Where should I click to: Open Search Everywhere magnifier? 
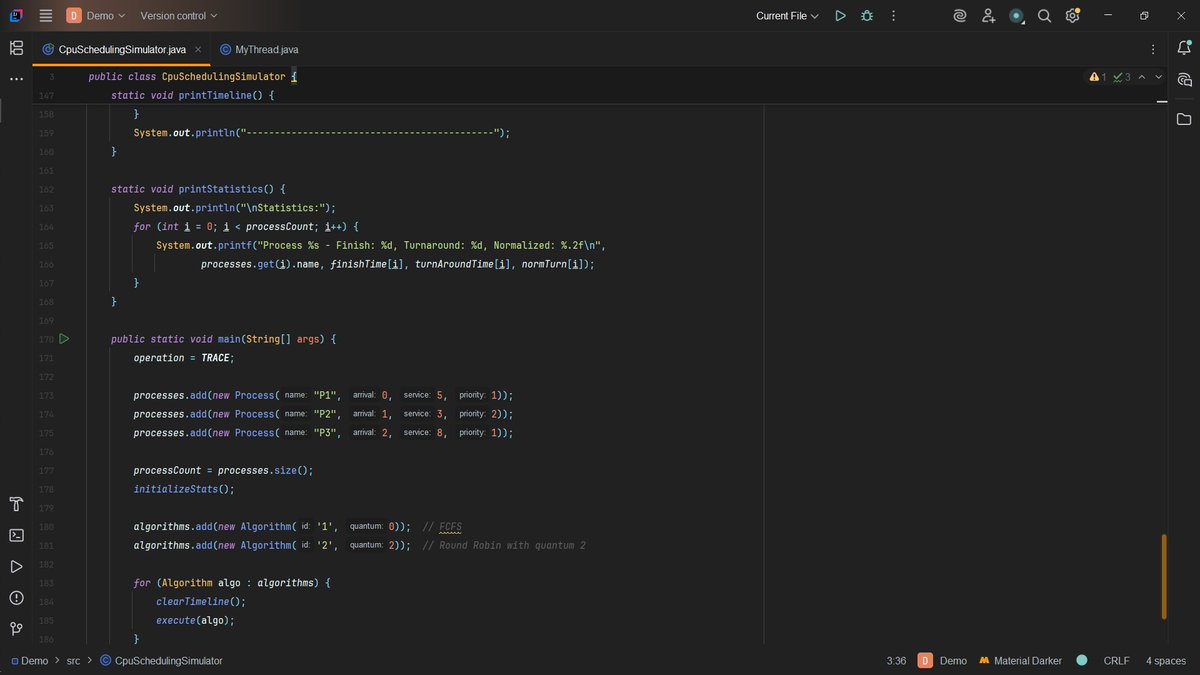point(1044,16)
